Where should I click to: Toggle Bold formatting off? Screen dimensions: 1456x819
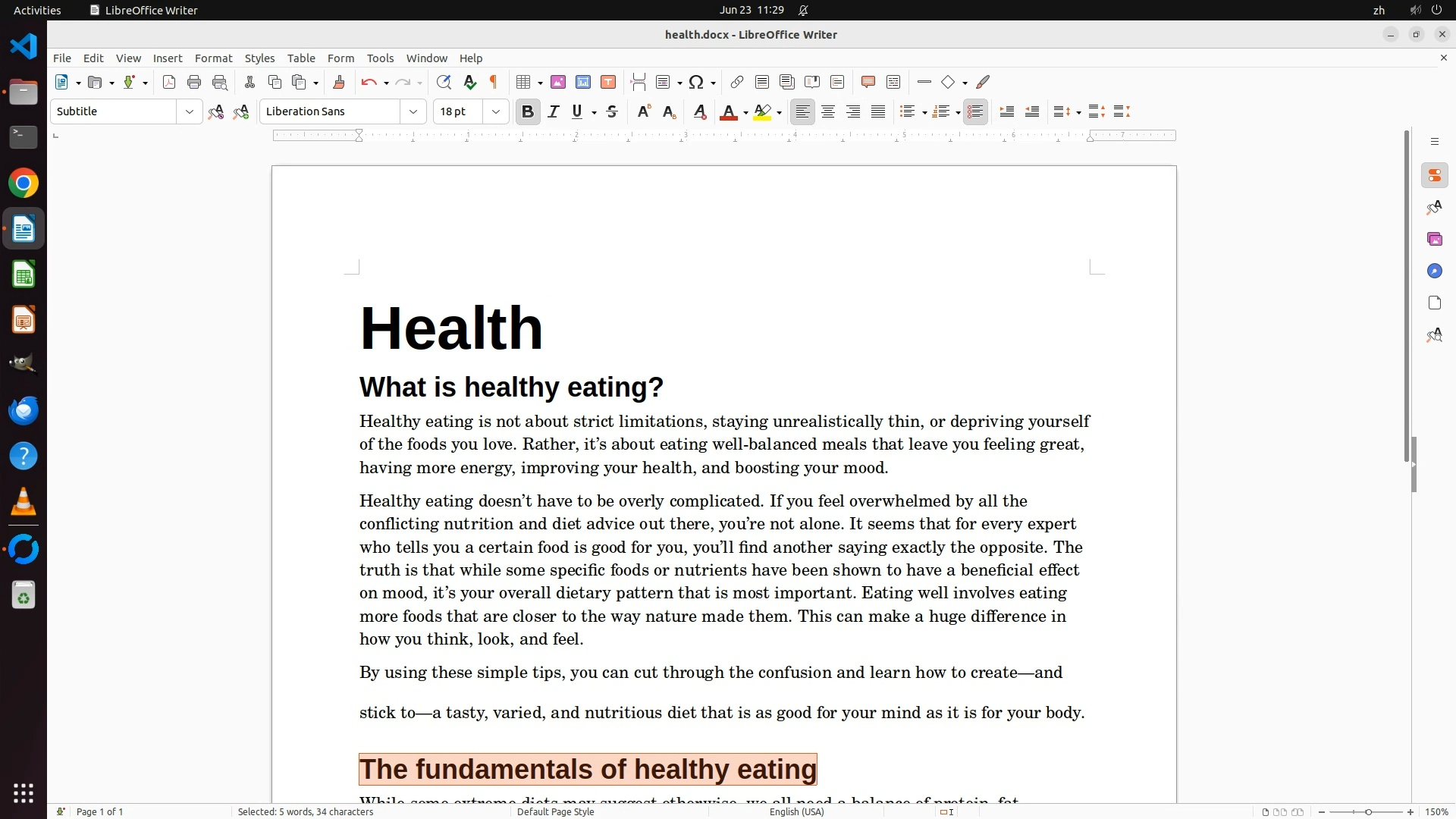(x=528, y=112)
